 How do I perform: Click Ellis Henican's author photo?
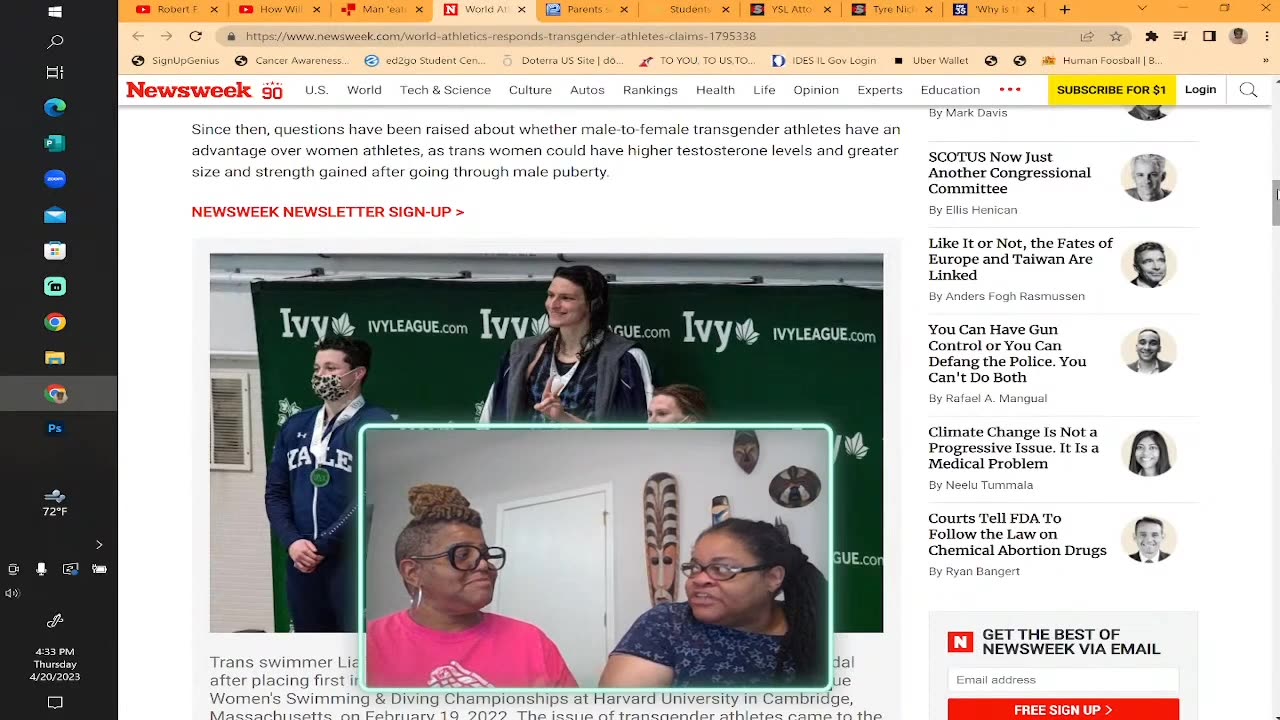[1148, 178]
